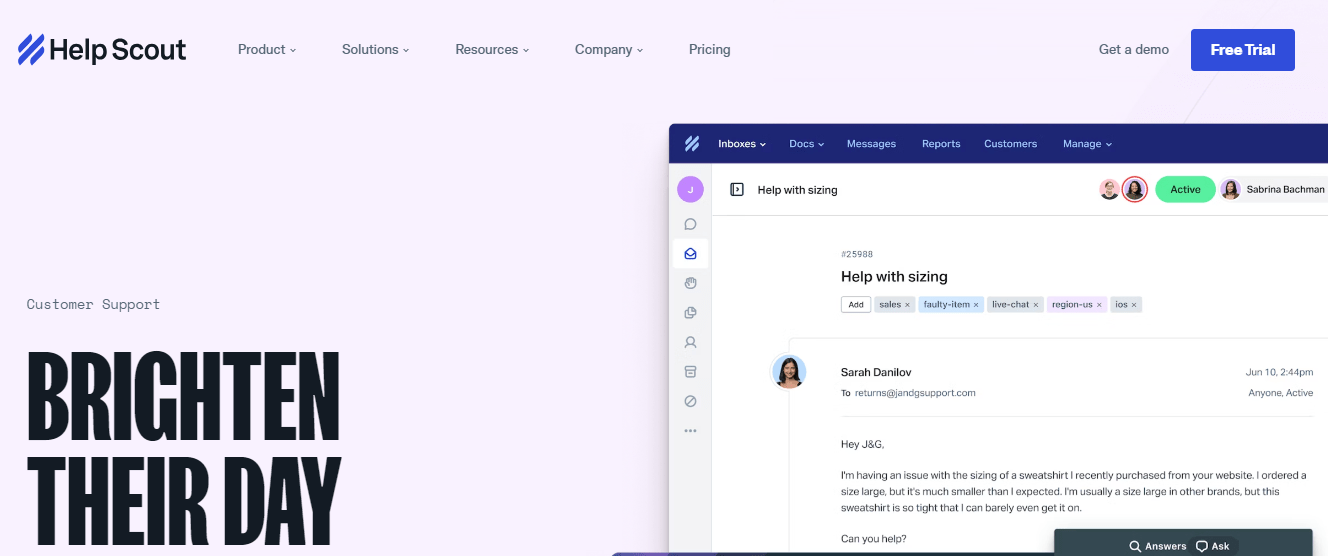Toggle the panel icon beside Help with sizing
1328x556 pixels.
pyautogui.click(x=737, y=189)
